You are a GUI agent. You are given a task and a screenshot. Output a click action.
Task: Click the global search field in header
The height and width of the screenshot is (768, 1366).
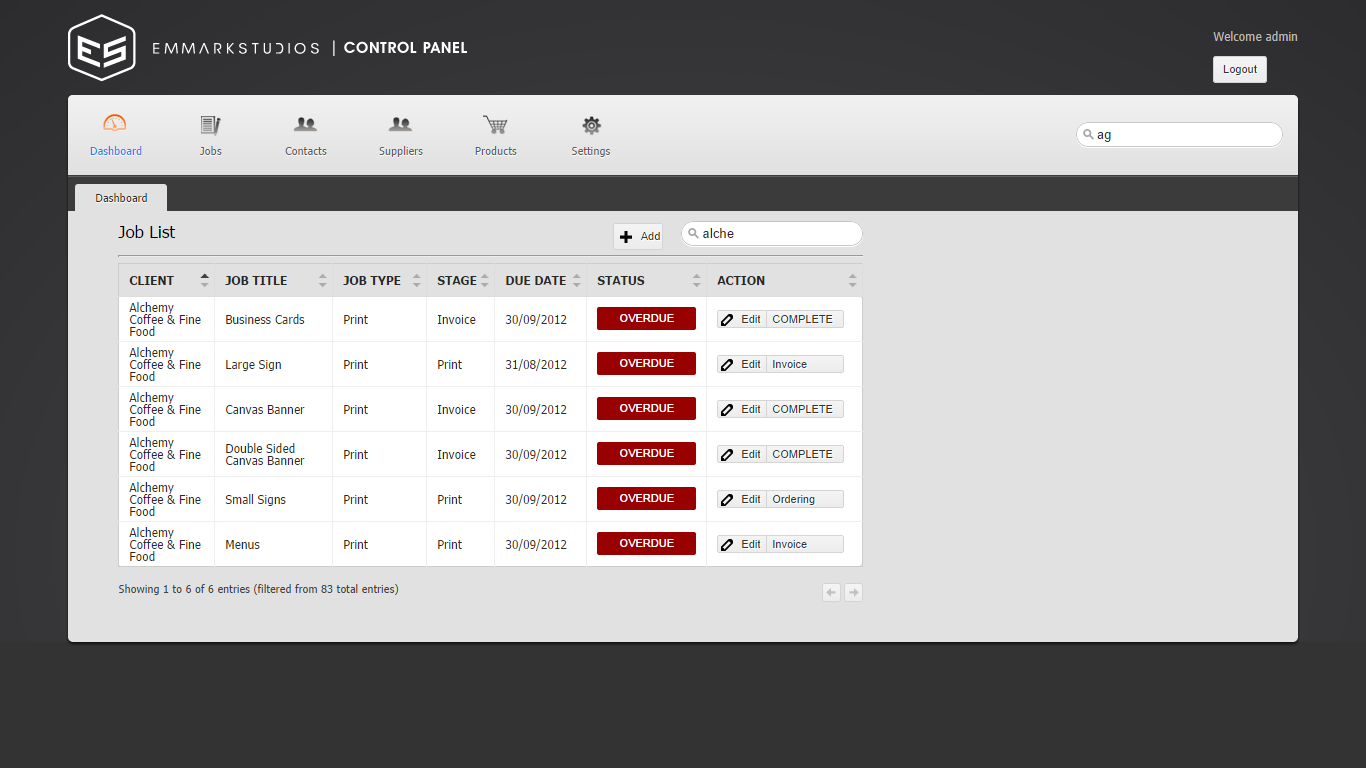(1185, 135)
